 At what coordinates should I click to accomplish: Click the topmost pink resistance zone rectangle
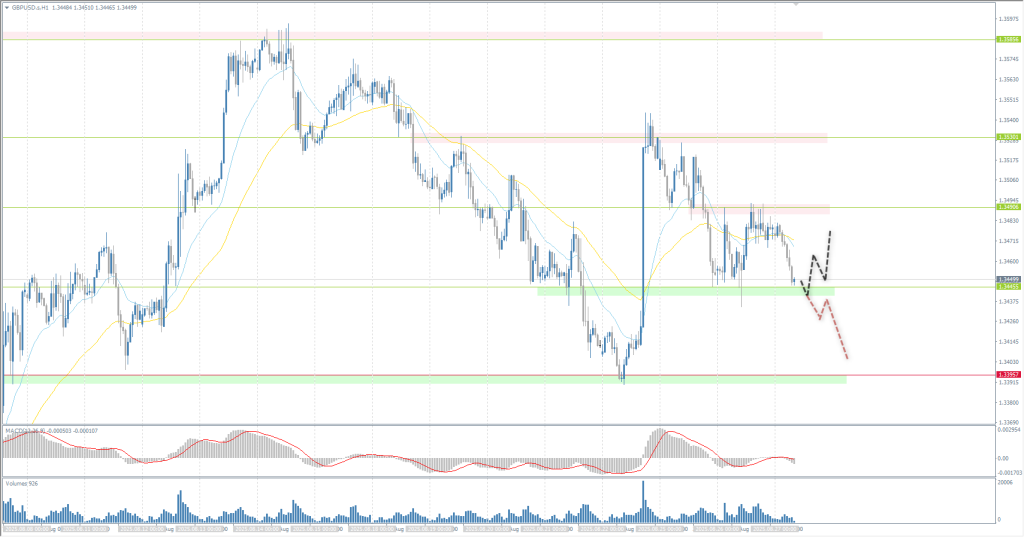pos(400,36)
